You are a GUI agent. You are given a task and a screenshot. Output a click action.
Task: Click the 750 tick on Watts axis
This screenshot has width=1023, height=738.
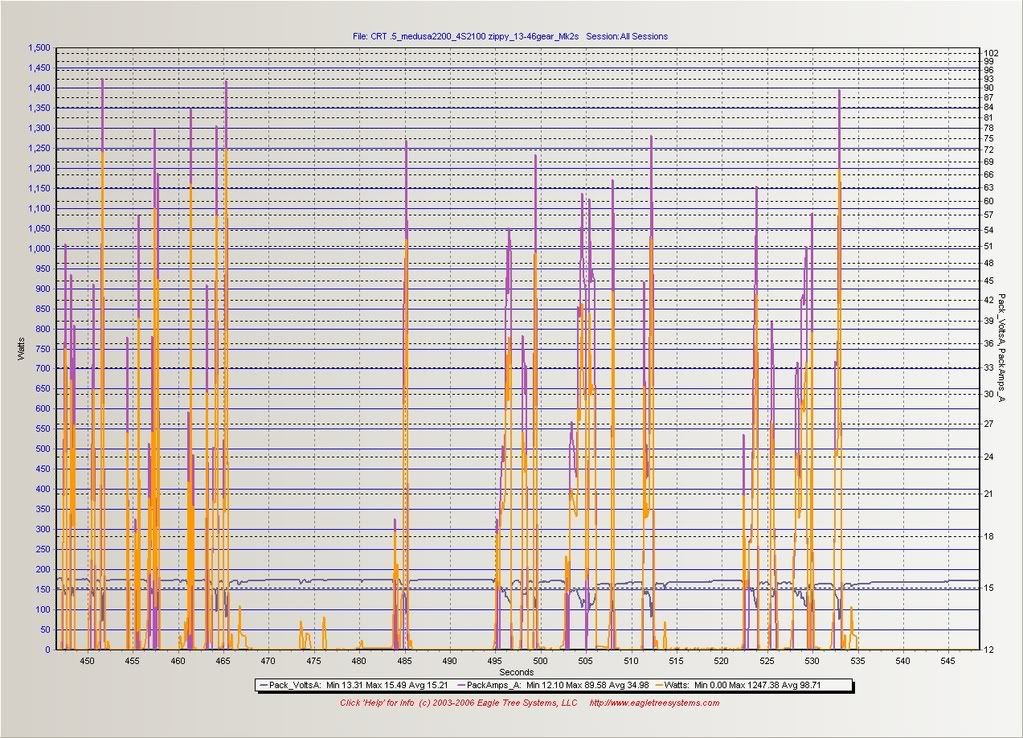click(42, 349)
